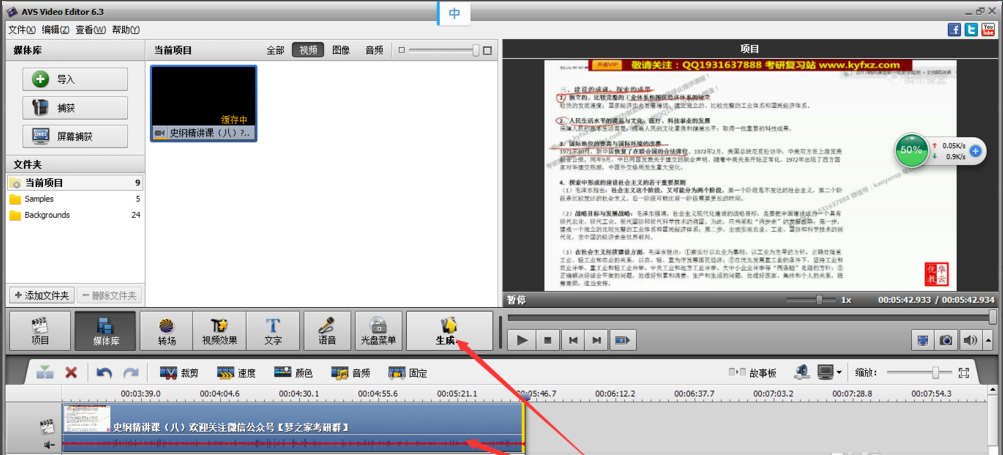Click the video track clapperboard icon

(45, 426)
